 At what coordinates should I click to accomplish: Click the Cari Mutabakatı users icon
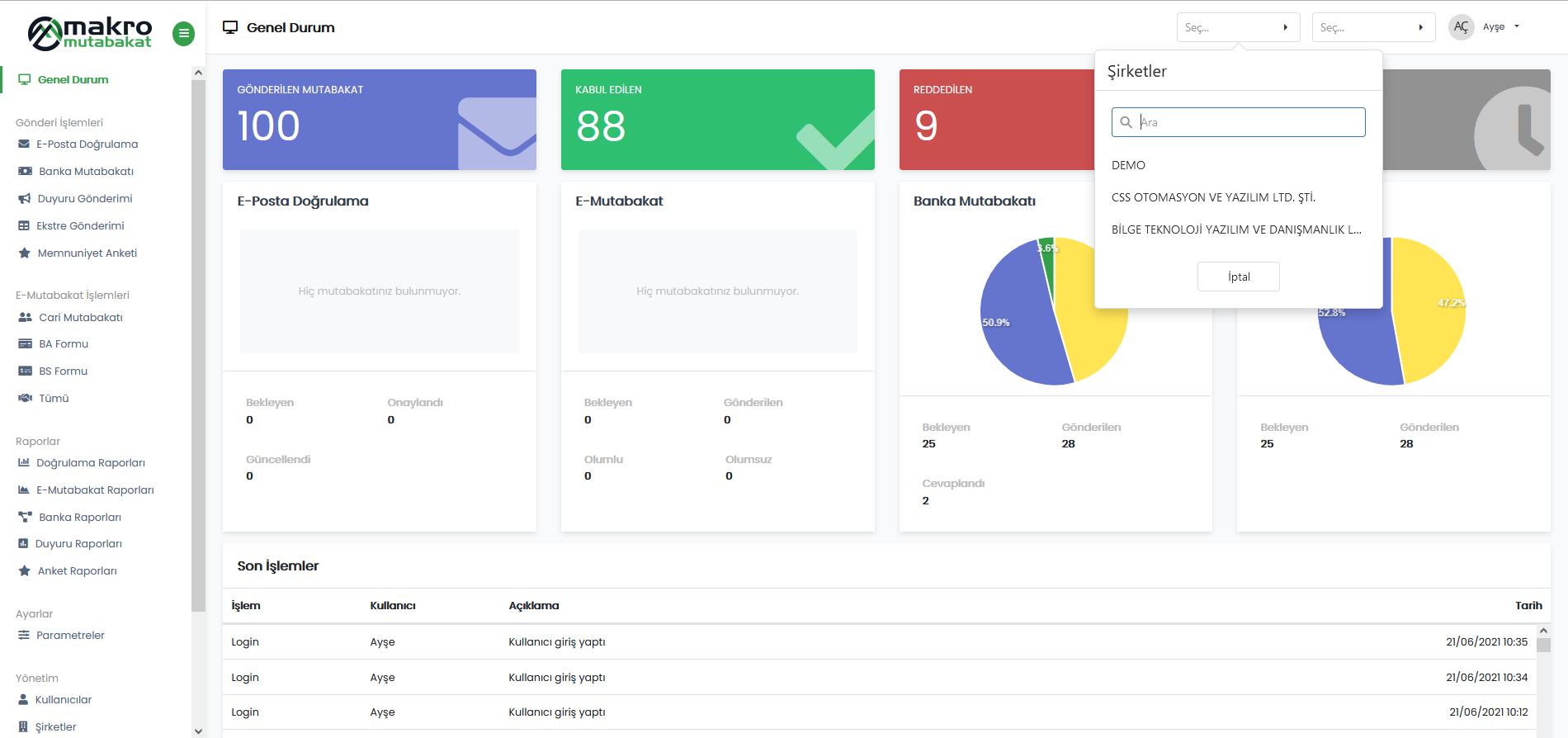pyautogui.click(x=25, y=318)
